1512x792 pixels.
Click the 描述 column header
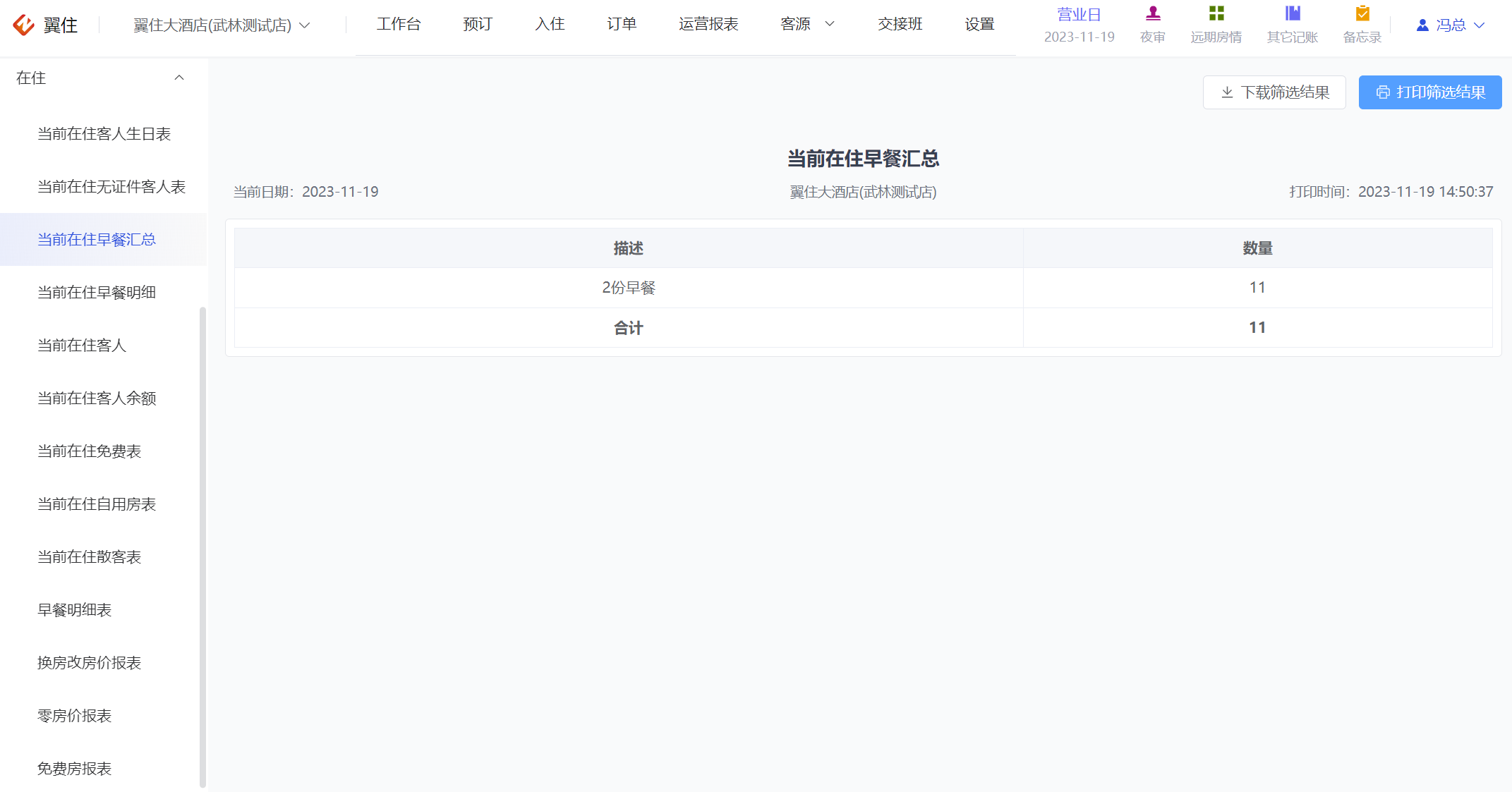tap(629, 248)
